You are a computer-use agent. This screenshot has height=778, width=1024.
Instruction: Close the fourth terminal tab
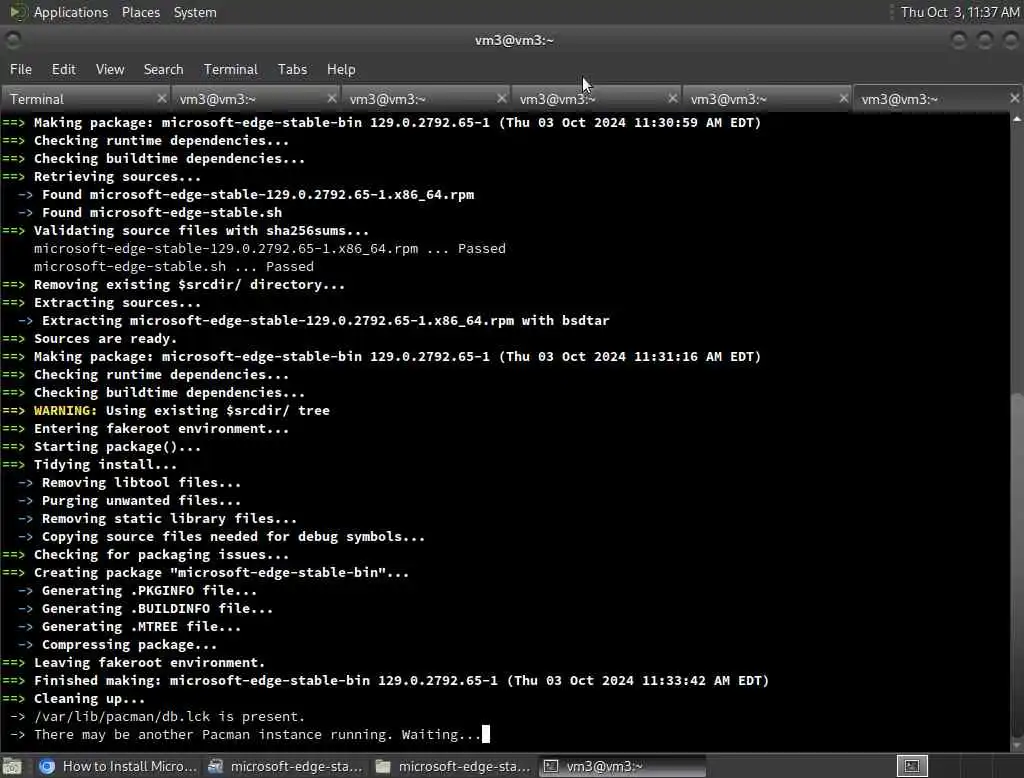(x=673, y=98)
